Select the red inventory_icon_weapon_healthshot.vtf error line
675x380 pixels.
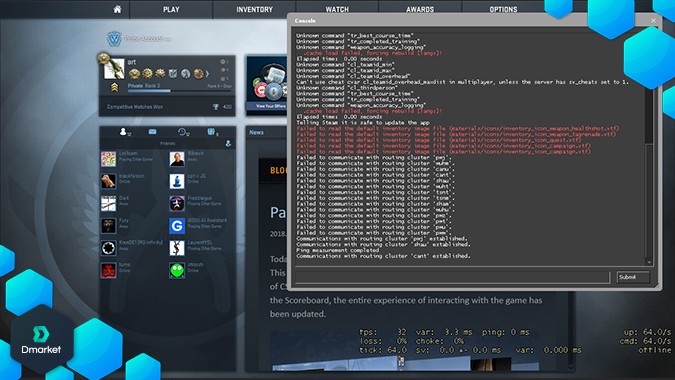pyautogui.click(x=458, y=128)
